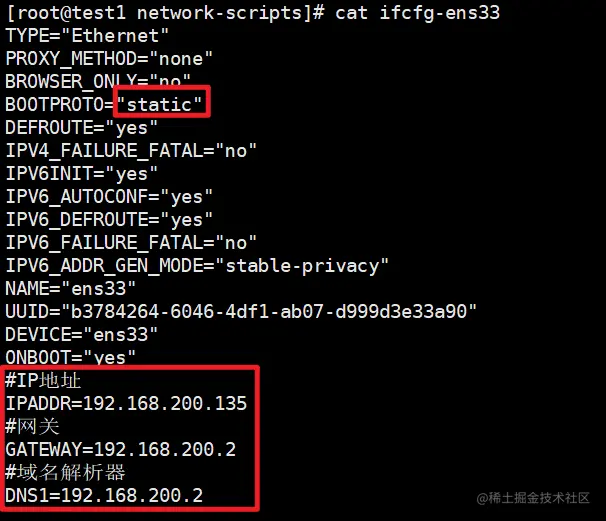Click the IPV6INIT="yes" line

[82, 174]
